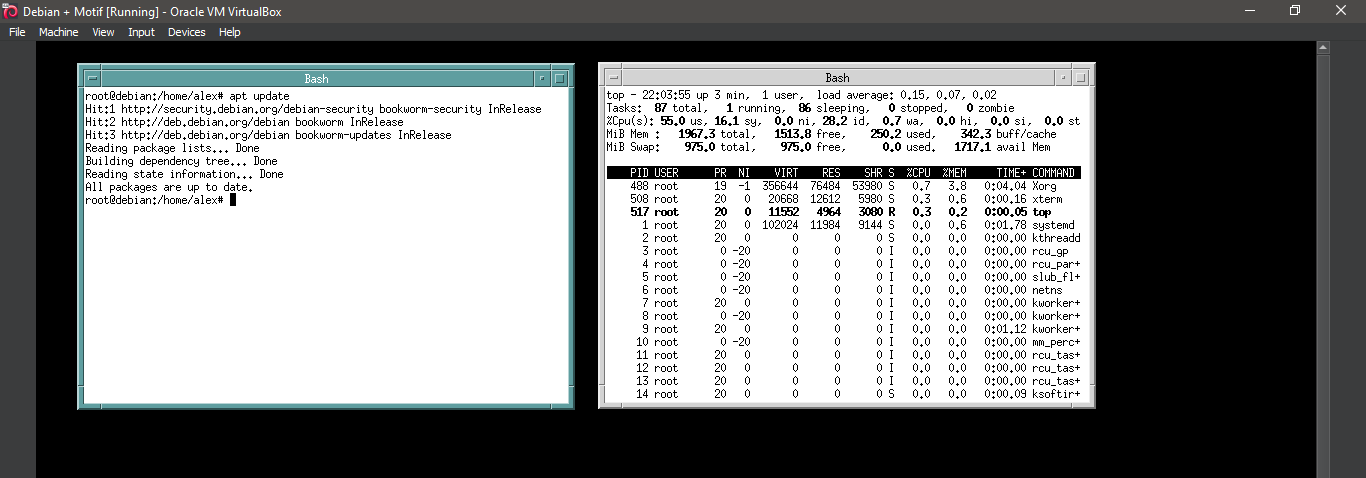Image resolution: width=1366 pixels, height=478 pixels.
Task: Open the File menu
Action: 17,32
